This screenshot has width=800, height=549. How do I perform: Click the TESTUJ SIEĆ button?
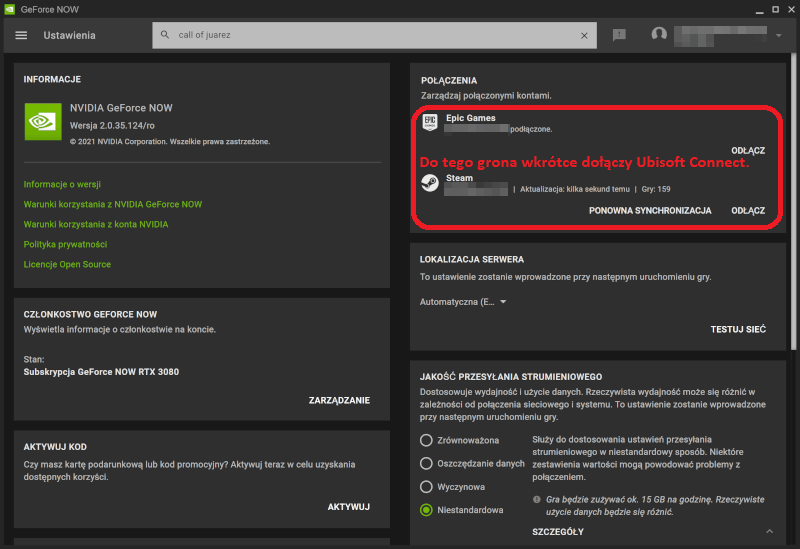pyautogui.click(x=738, y=330)
